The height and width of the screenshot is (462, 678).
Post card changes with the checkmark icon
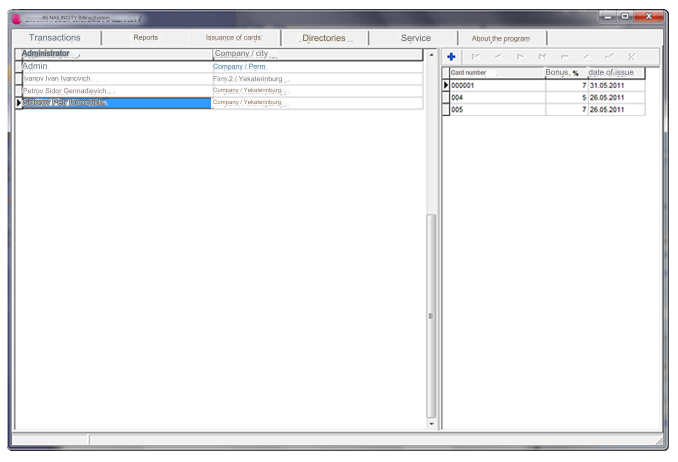click(609, 57)
